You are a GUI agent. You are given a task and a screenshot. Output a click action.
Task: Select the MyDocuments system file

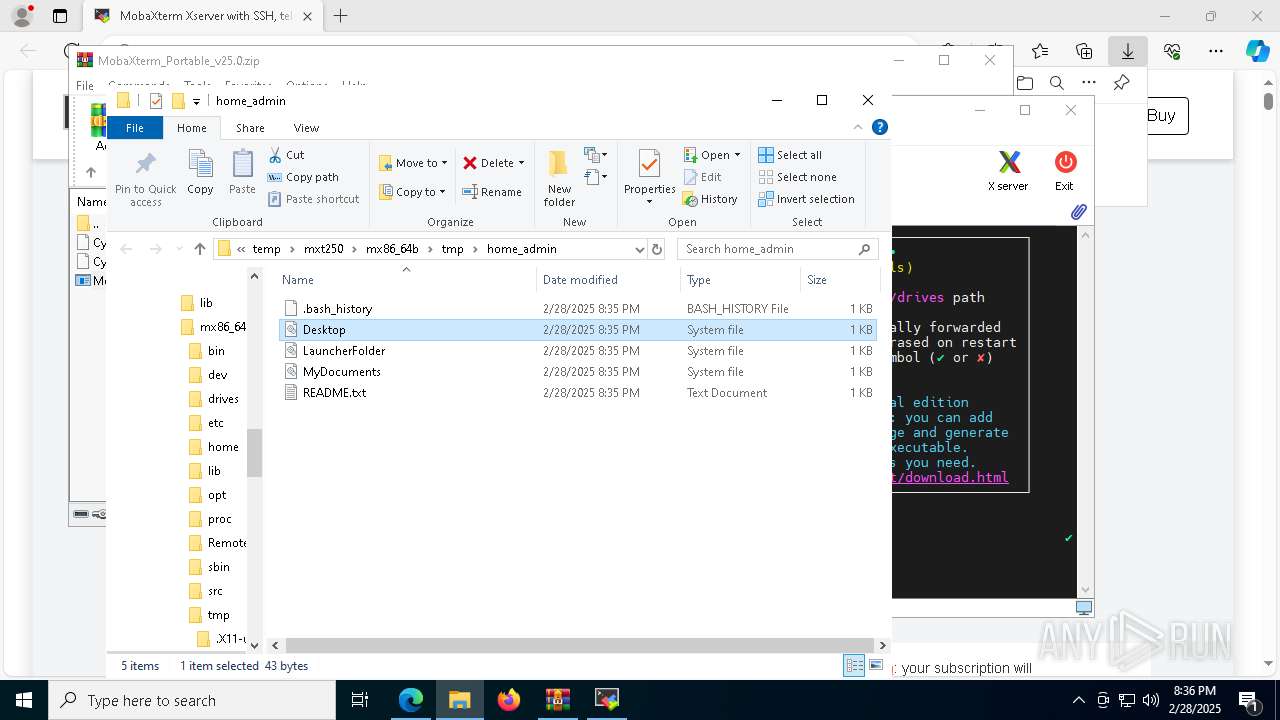click(578, 372)
